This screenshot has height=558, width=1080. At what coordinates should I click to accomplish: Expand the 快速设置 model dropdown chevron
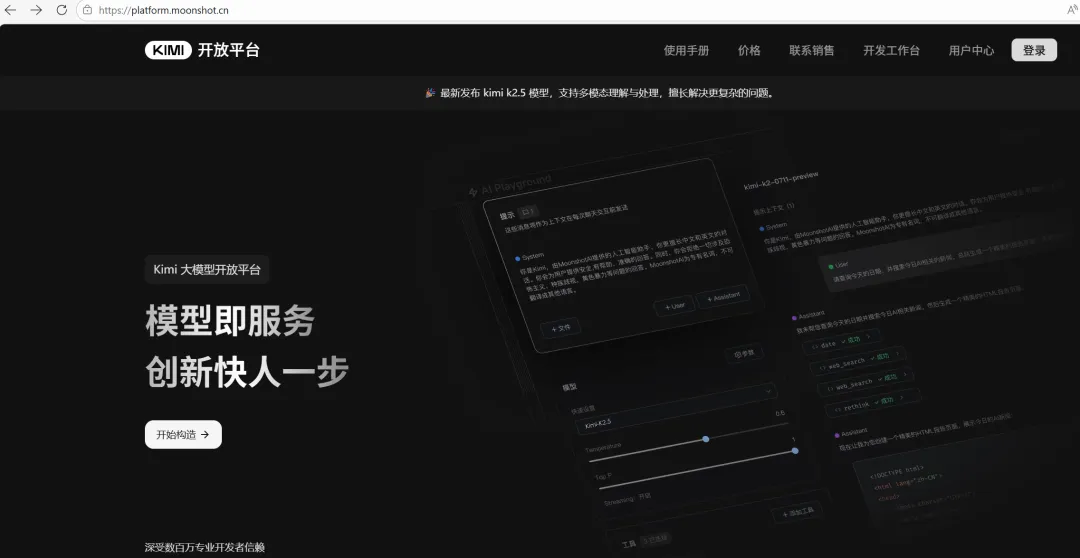click(769, 391)
